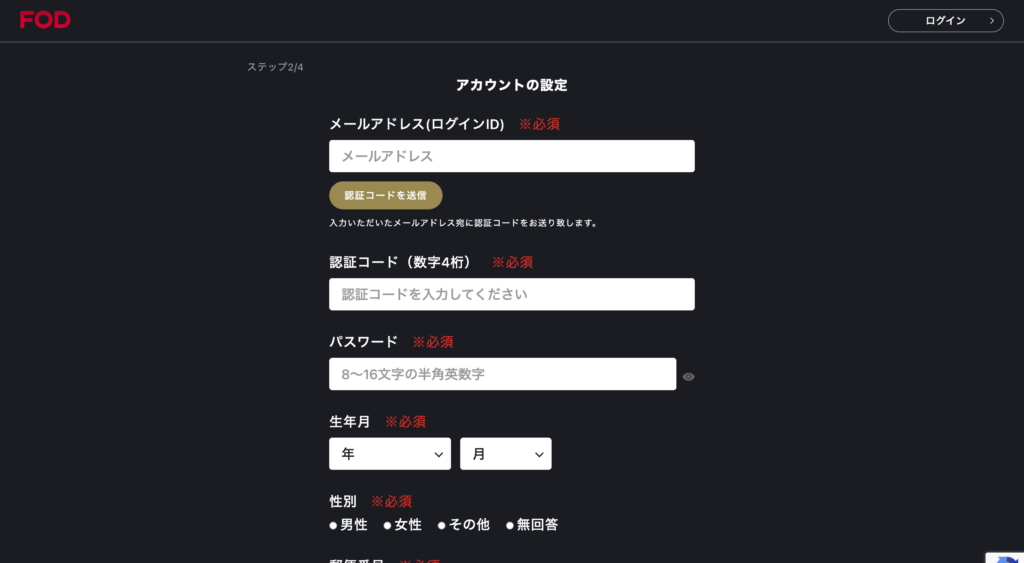Click the reCAPTCHA badge in the corner
This screenshot has width=1024, height=563.
click(1006, 555)
